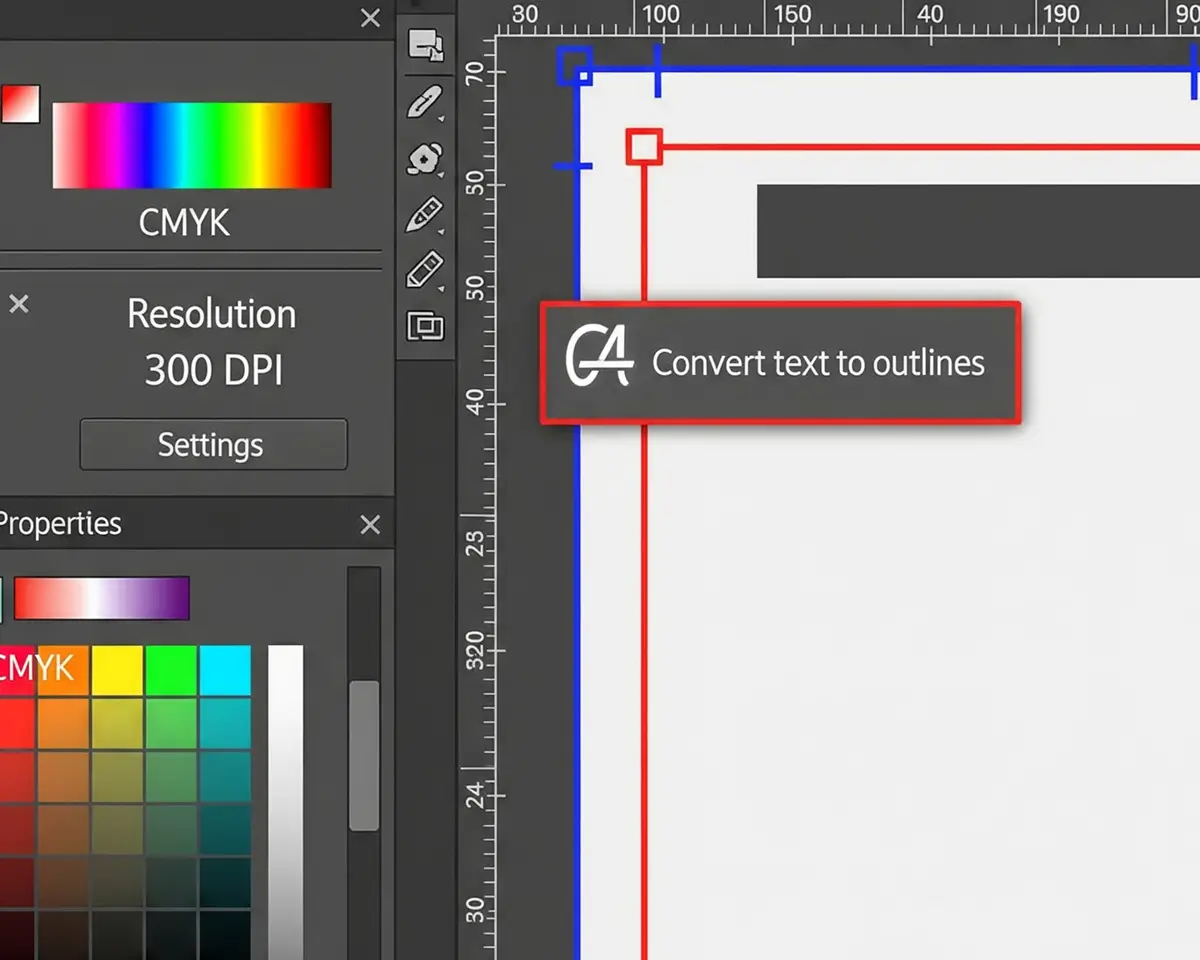The width and height of the screenshot is (1200, 960).
Task: Click the Properties panel scrollbar thumb
Action: (364, 755)
